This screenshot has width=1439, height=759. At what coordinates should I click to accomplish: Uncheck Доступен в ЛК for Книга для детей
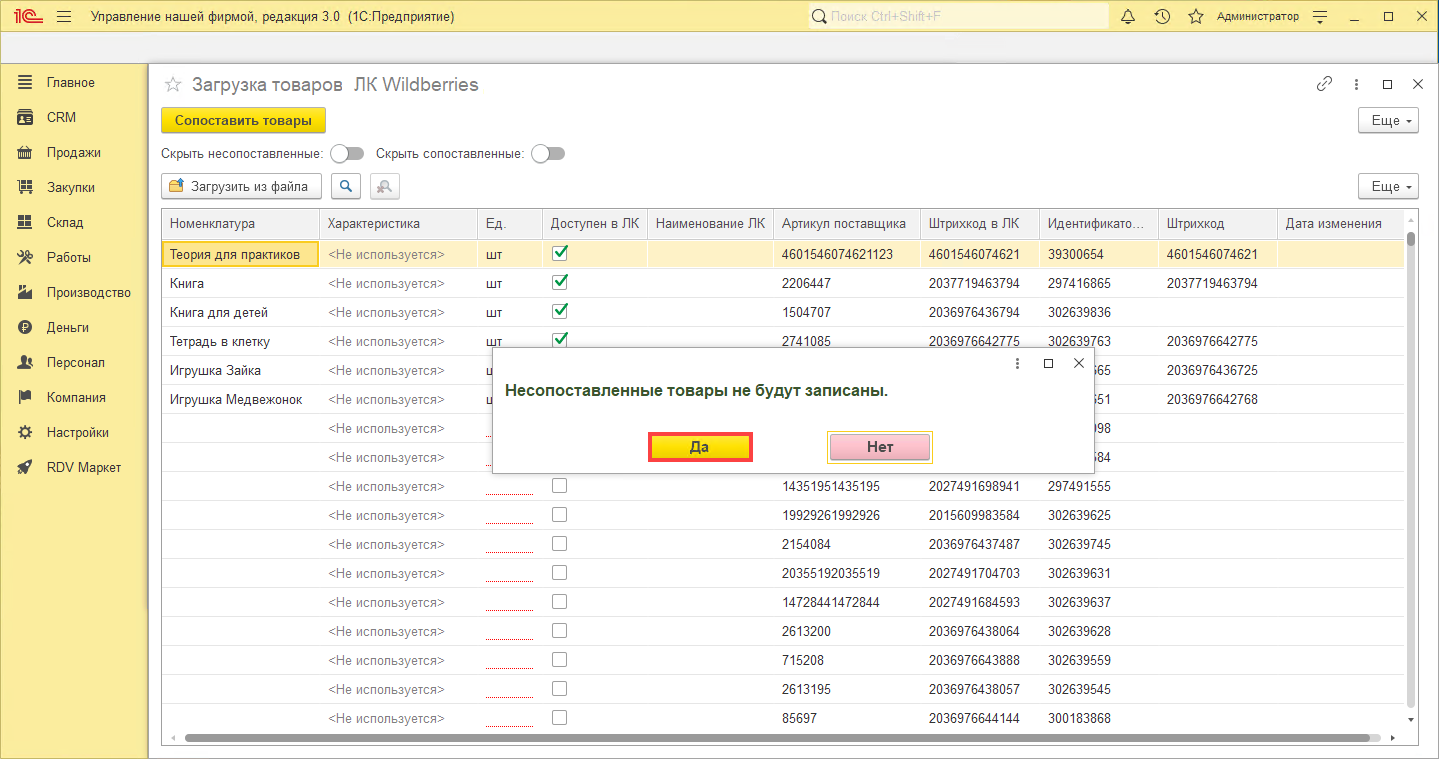560,311
